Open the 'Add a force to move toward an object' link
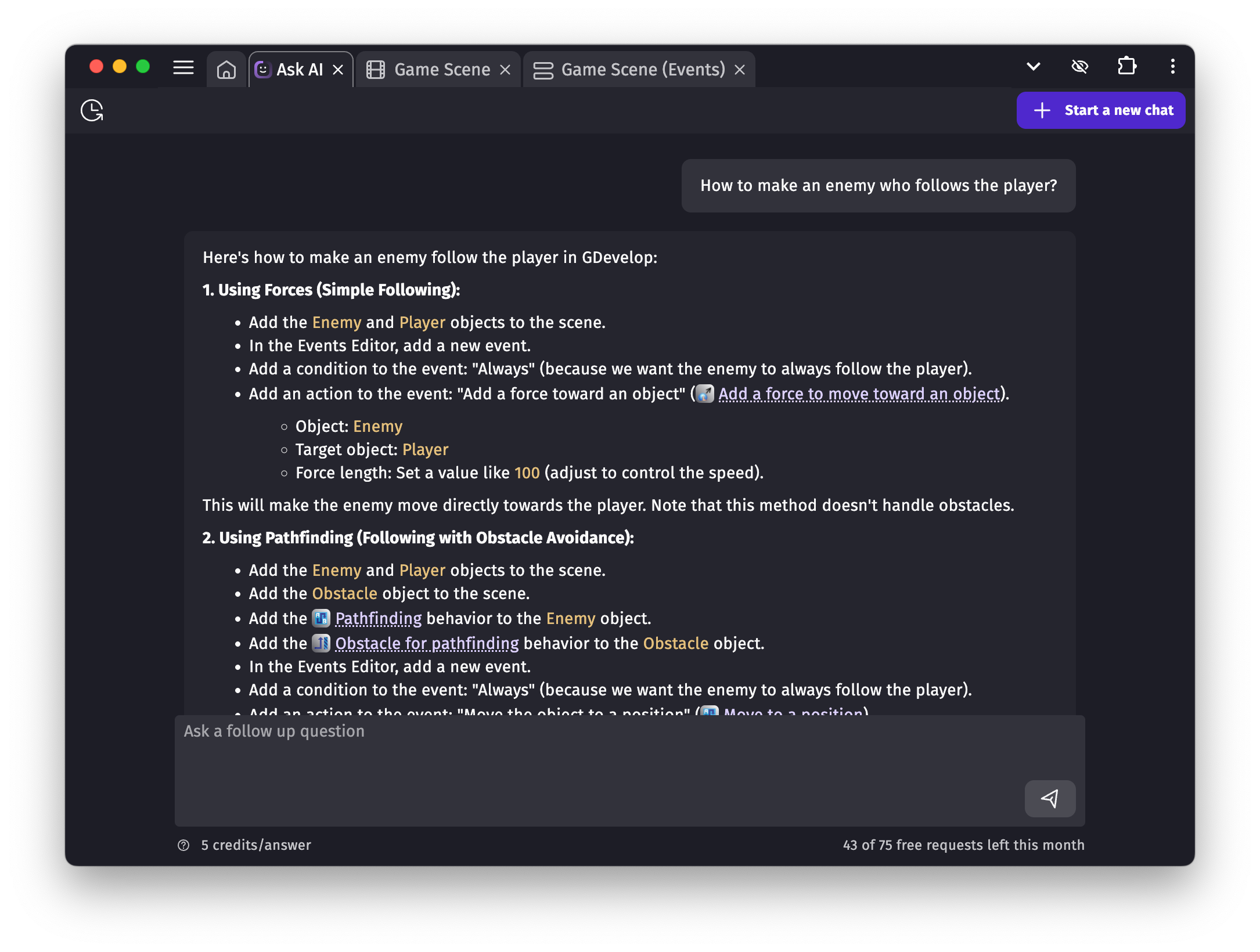The image size is (1260, 952). [859, 394]
